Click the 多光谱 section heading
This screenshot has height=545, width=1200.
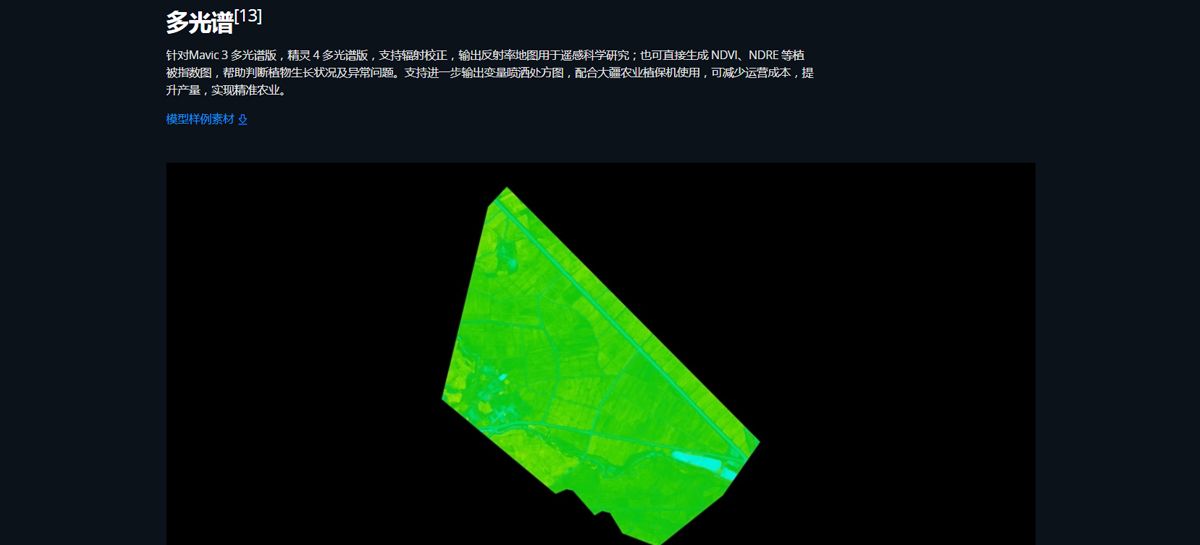click(x=199, y=21)
